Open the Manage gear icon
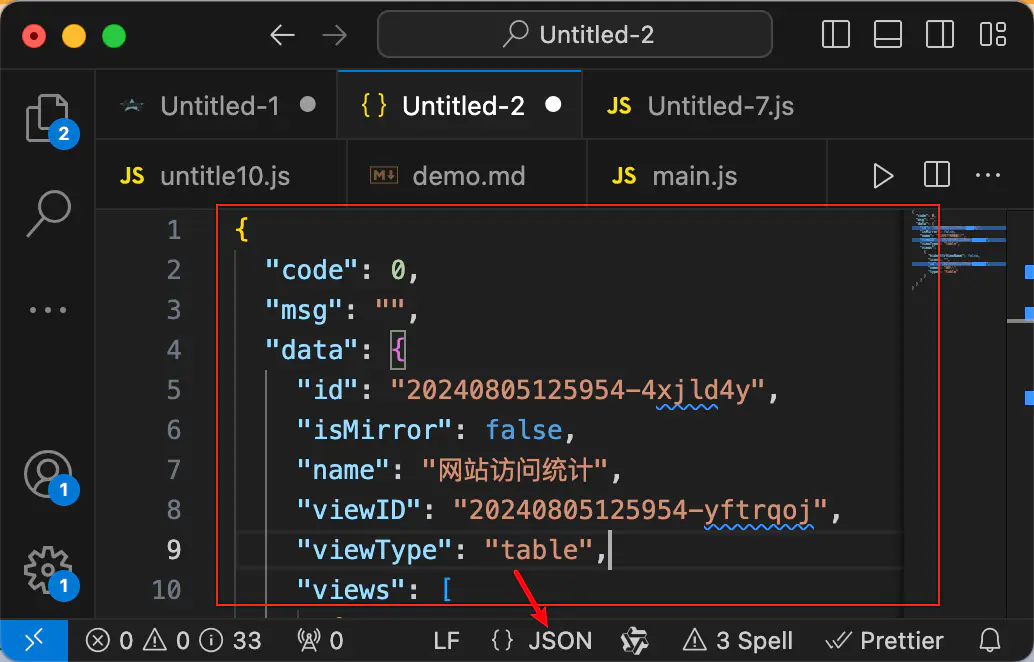This screenshot has height=662, width=1034. [x=47, y=569]
